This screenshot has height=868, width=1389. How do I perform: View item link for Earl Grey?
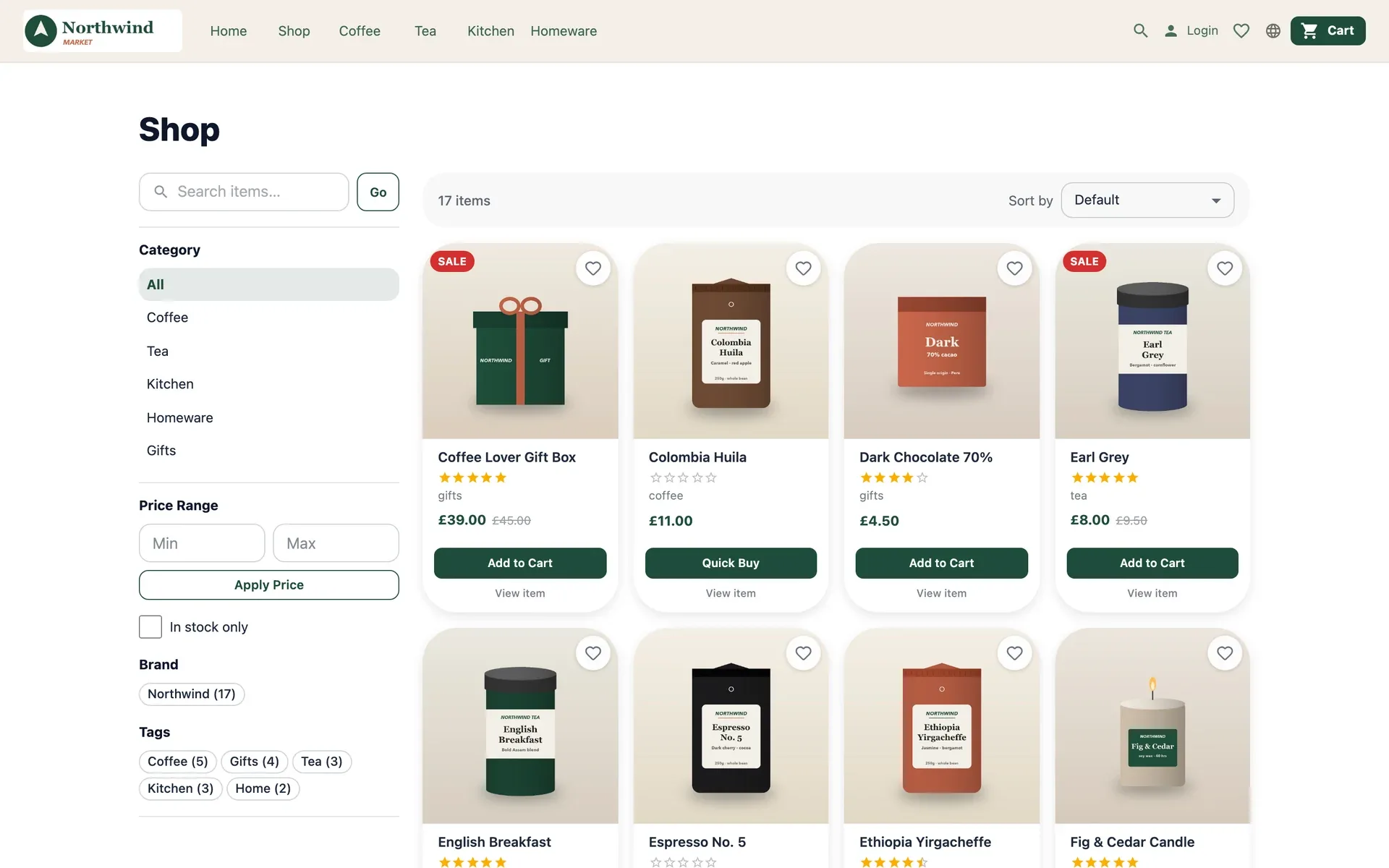click(x=1152, y=593)
